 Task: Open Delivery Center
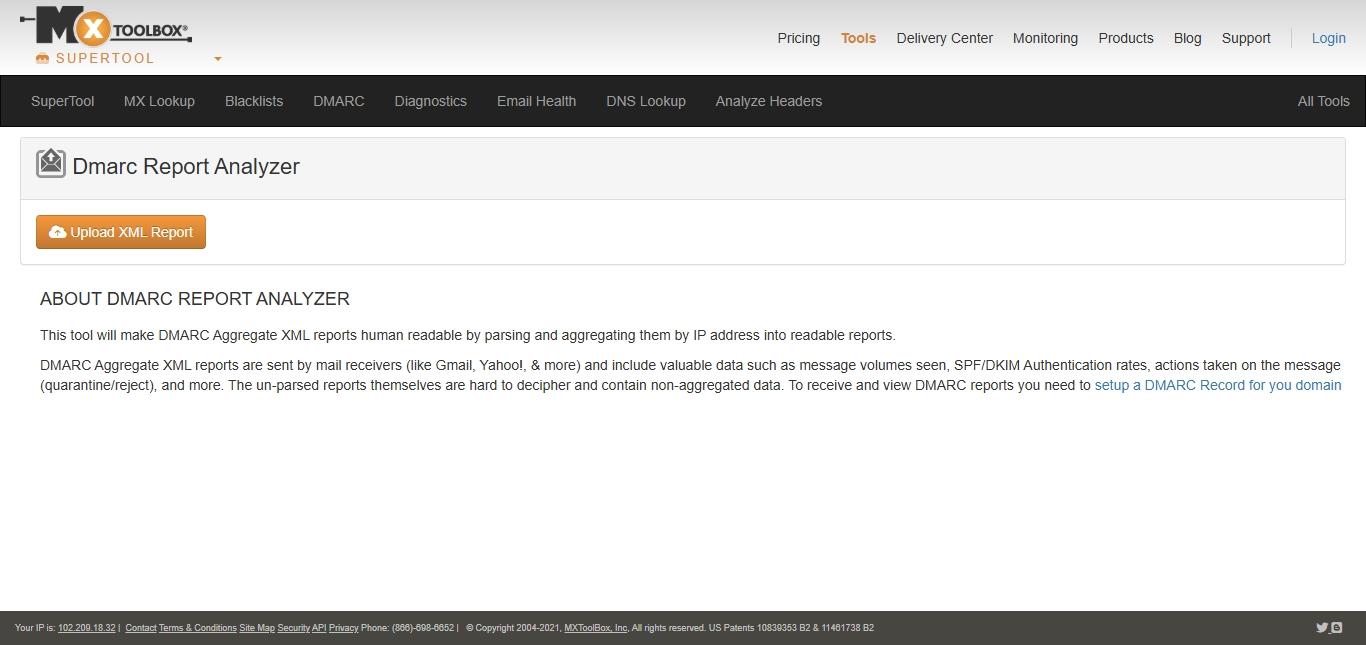(944, 38)
